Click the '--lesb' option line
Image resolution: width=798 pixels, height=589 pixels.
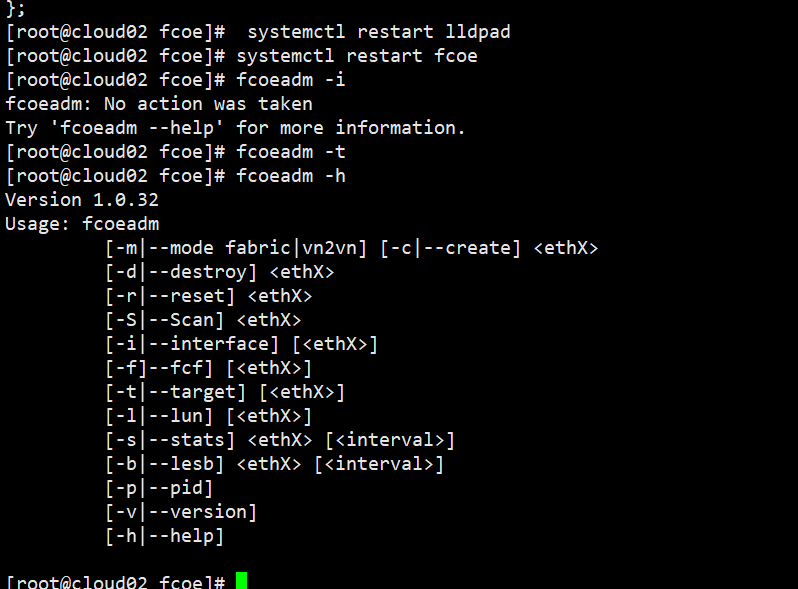[274, 464]
